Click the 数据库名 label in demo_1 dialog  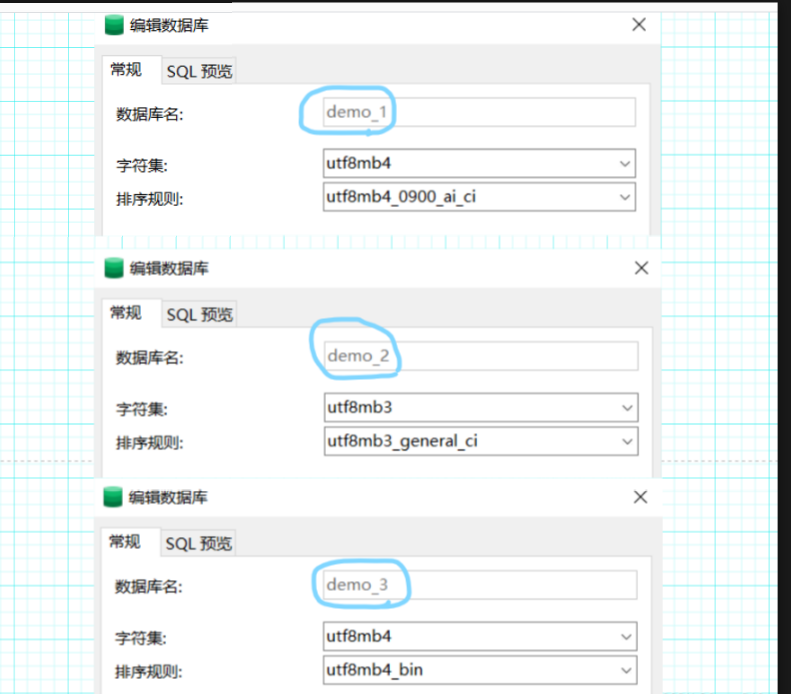(149, 114)
